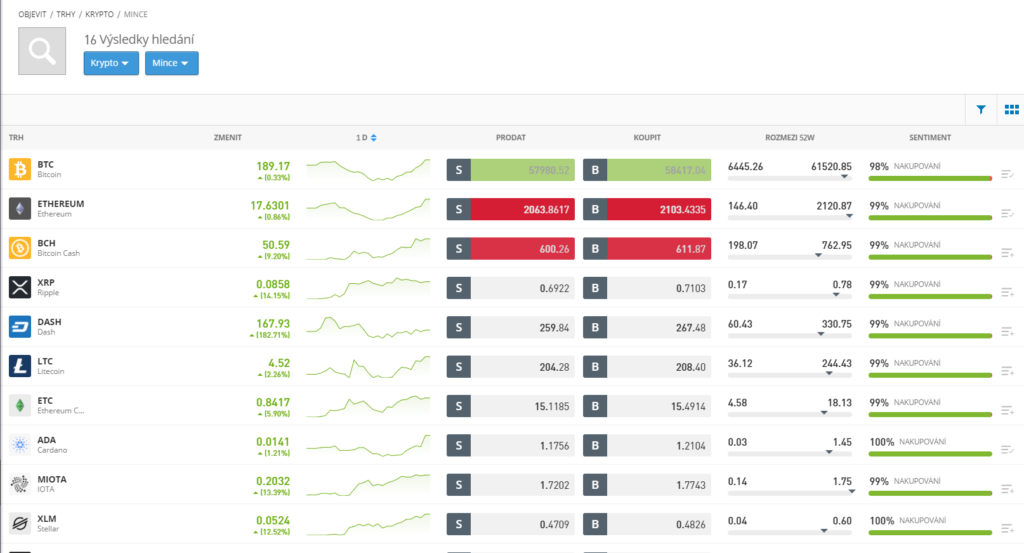
Task: Open the Krypto dropdown filter
Action: [x=110, y=63]
